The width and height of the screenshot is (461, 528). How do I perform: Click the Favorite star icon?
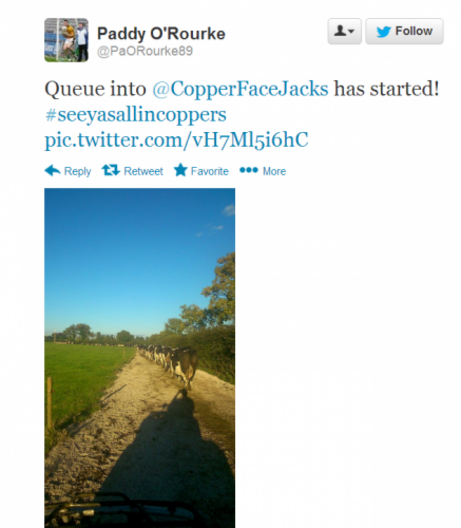[180, 170]
